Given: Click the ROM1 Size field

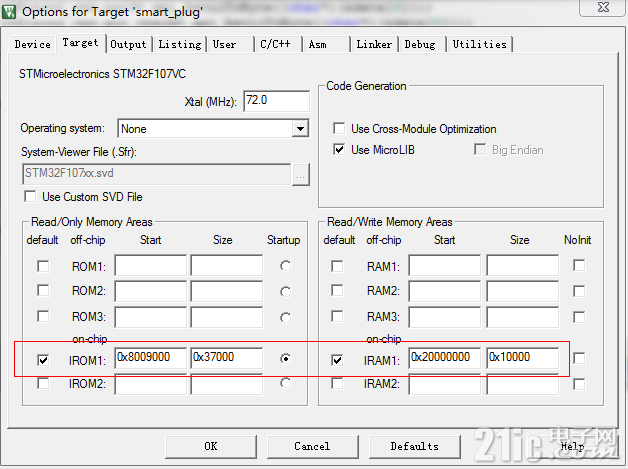Looking at the screenshot, I should 227,265.
